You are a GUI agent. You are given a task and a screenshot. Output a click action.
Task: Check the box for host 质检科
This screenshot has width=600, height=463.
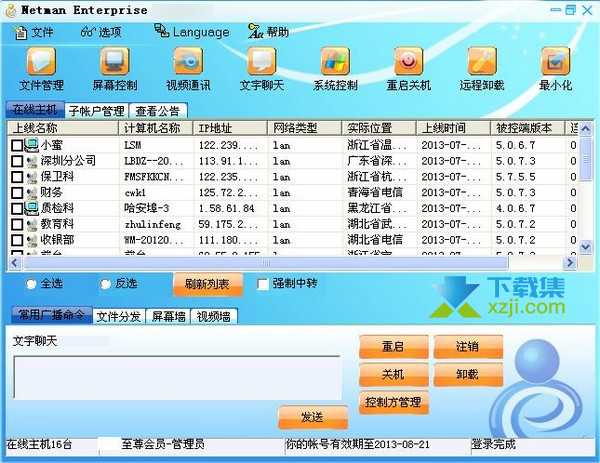(x=17, y=209)
